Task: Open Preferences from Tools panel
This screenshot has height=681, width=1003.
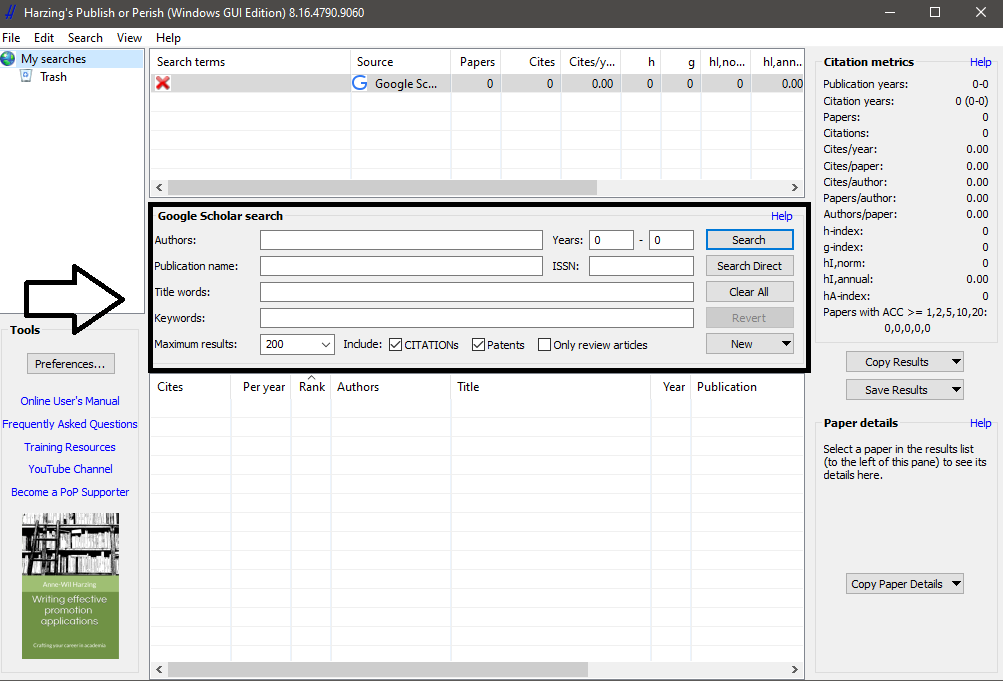Action: point(70,364)
